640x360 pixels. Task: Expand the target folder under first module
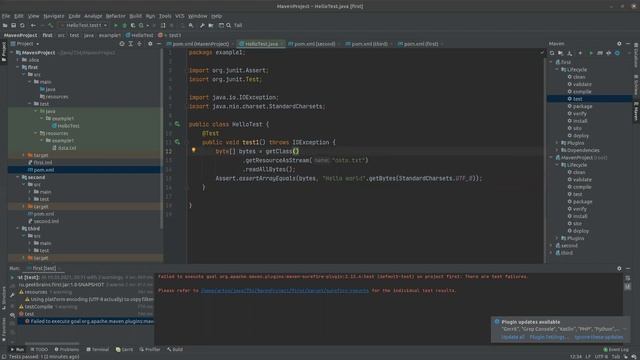coord(24,155)
